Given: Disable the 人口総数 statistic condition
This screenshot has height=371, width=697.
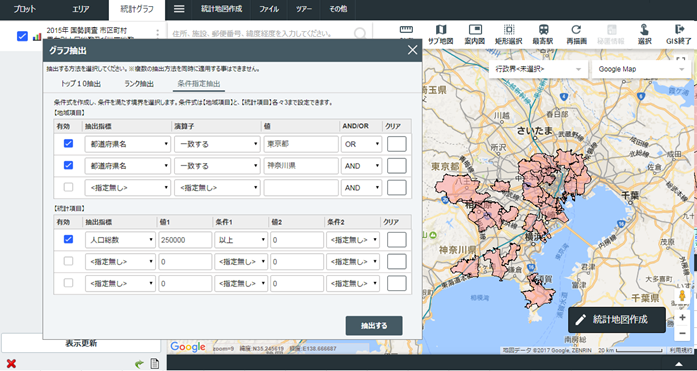Looking at the screenshot, I should (68, 239).
